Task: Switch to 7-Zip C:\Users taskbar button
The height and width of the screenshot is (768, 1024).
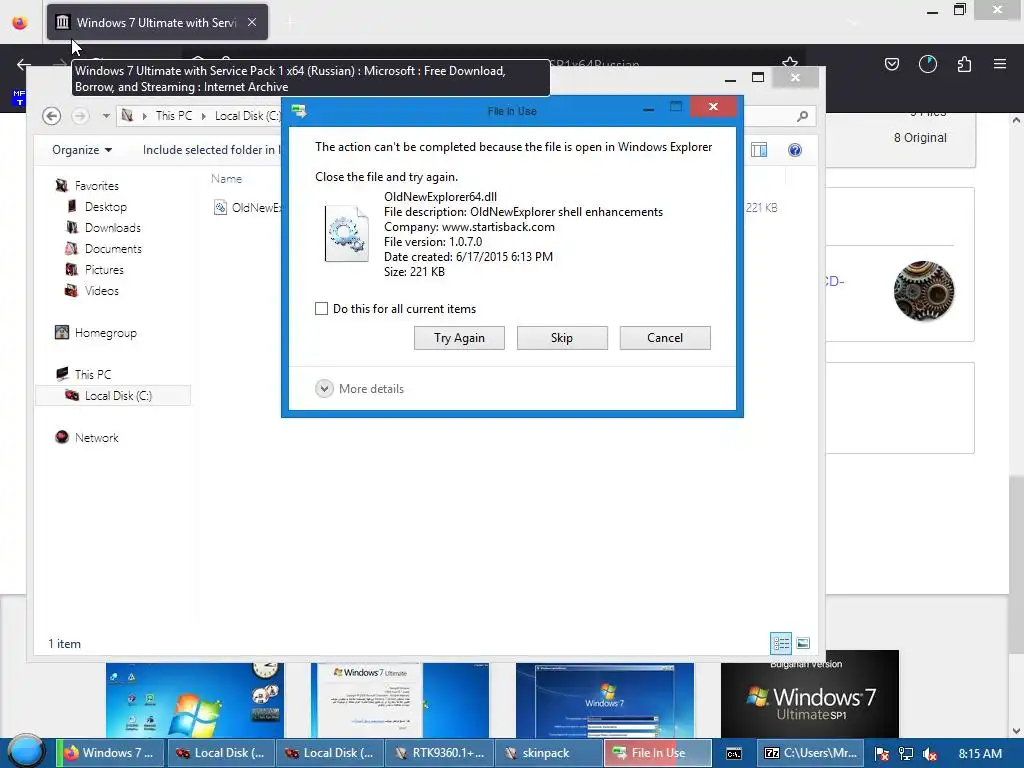Action: coord(812,753)
